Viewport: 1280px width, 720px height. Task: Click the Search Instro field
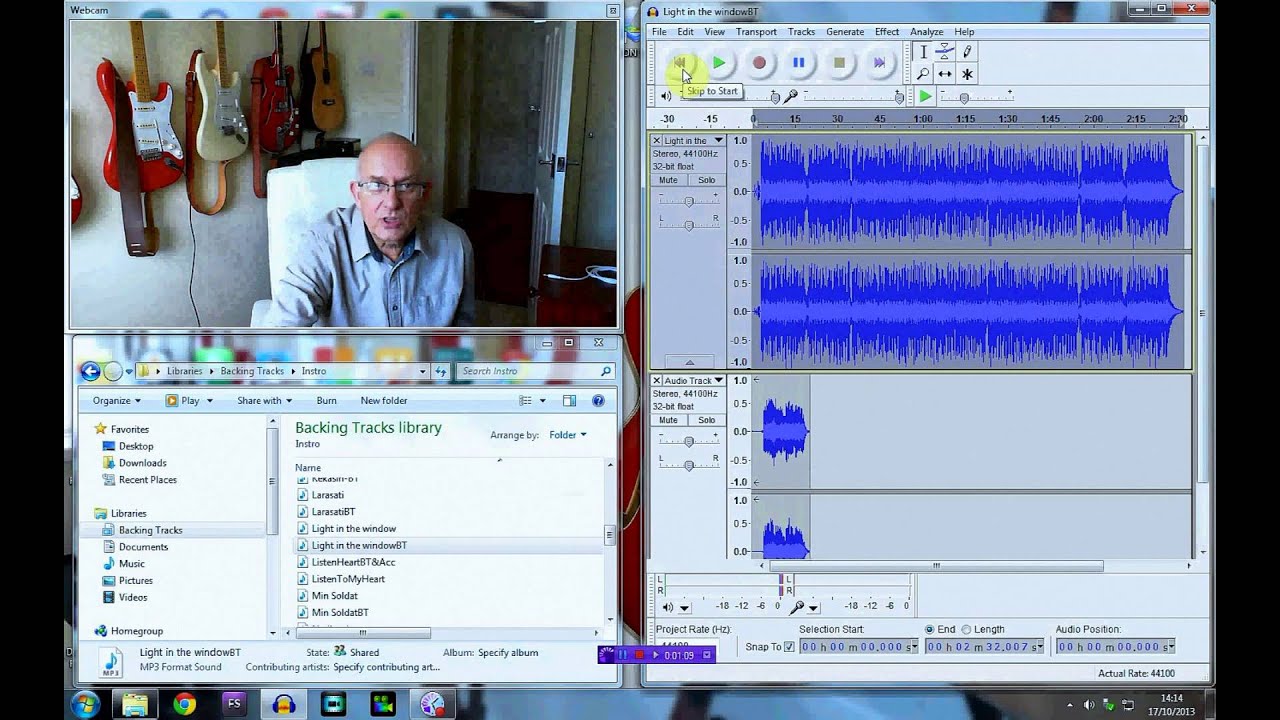(x=535, y=371)
